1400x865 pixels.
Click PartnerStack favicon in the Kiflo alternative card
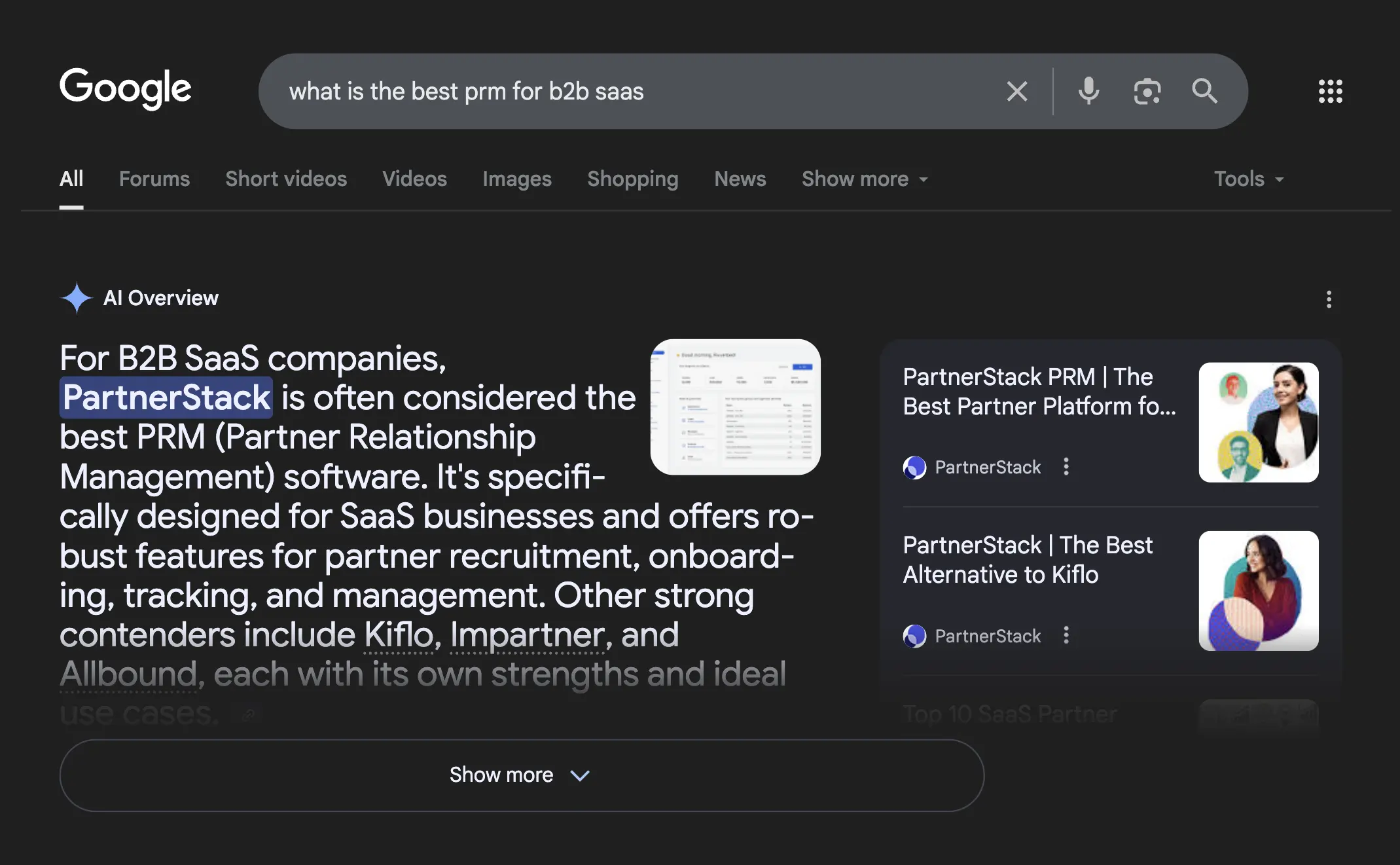(x=914, y=636)
